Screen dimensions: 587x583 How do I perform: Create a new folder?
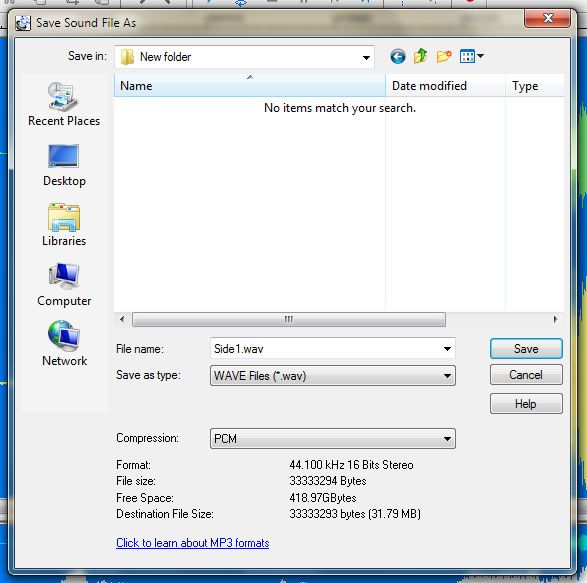click(x=444, y=57)
